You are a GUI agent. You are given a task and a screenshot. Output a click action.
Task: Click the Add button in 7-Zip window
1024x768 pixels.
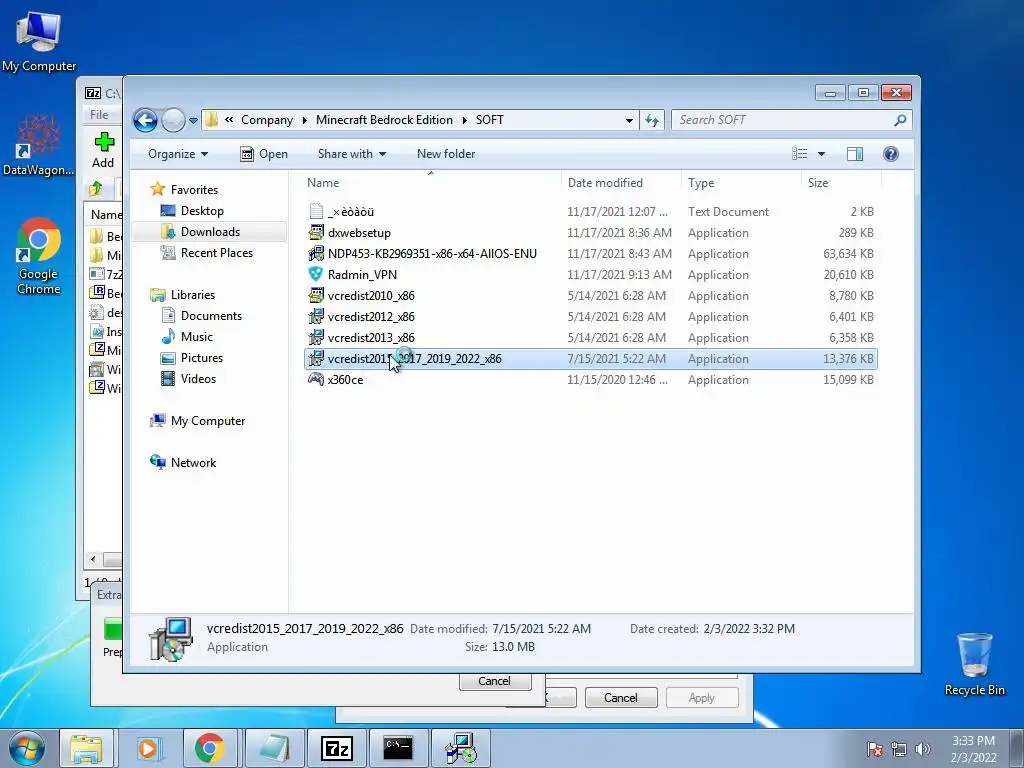tap(103, 150)
